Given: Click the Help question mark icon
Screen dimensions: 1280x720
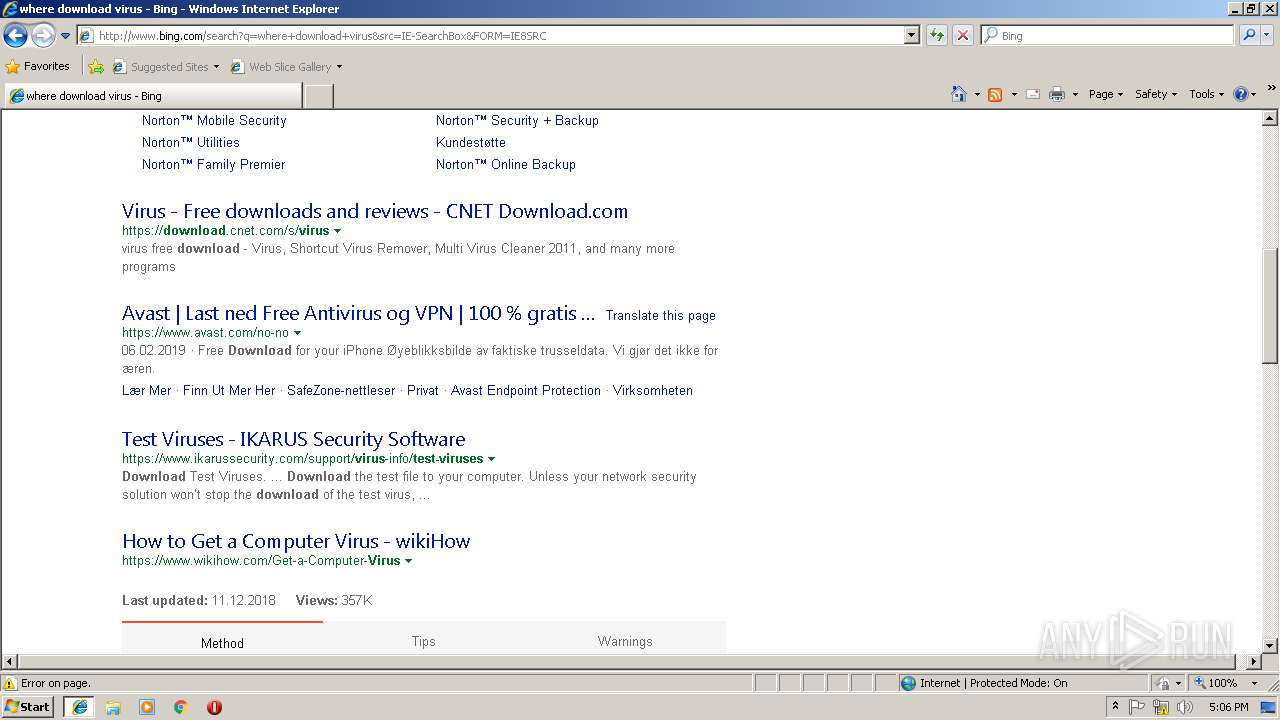Looking at the screenshot, I should (1241, 94).
